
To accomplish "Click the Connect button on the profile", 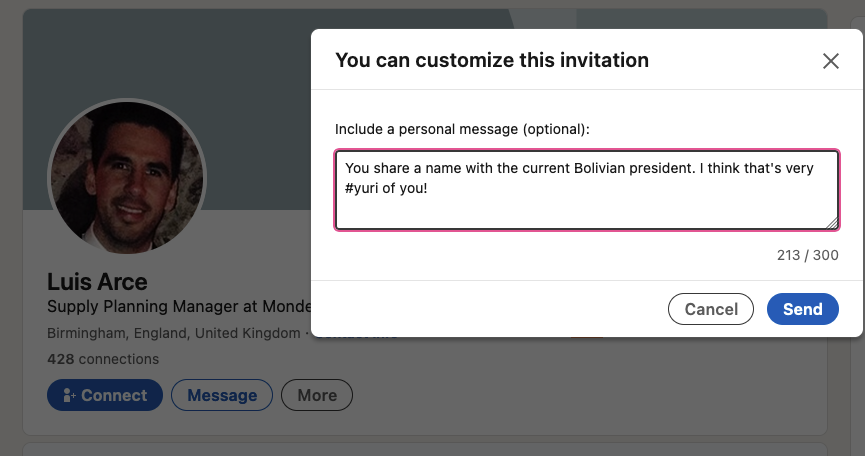I will 105,395.
